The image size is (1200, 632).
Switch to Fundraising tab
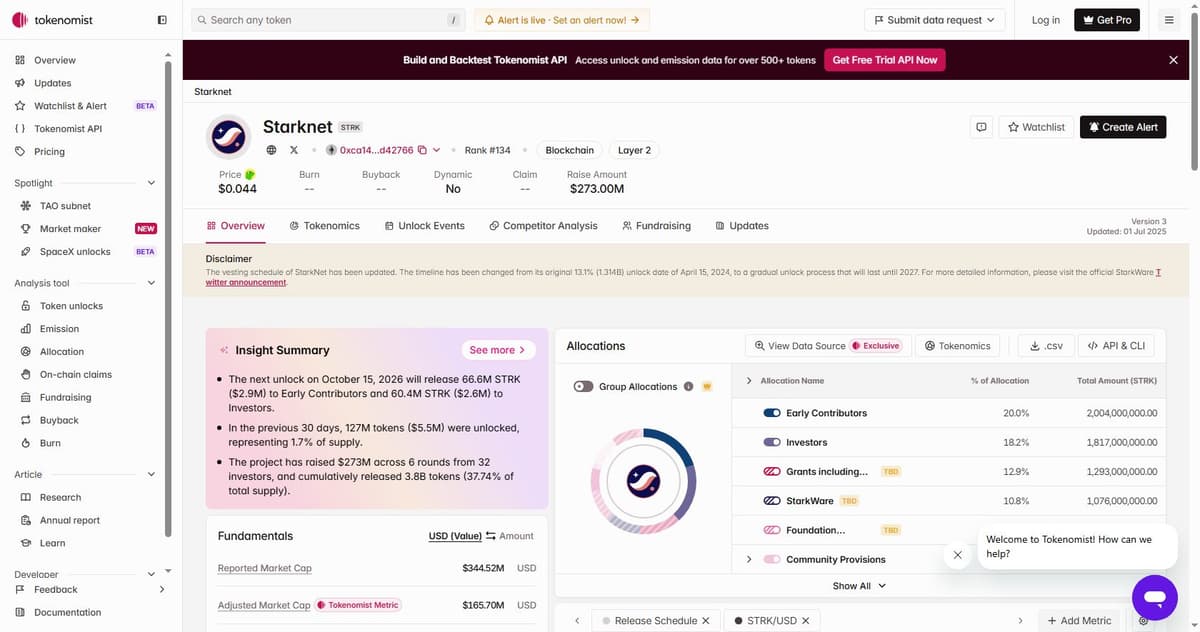point(656,226)
